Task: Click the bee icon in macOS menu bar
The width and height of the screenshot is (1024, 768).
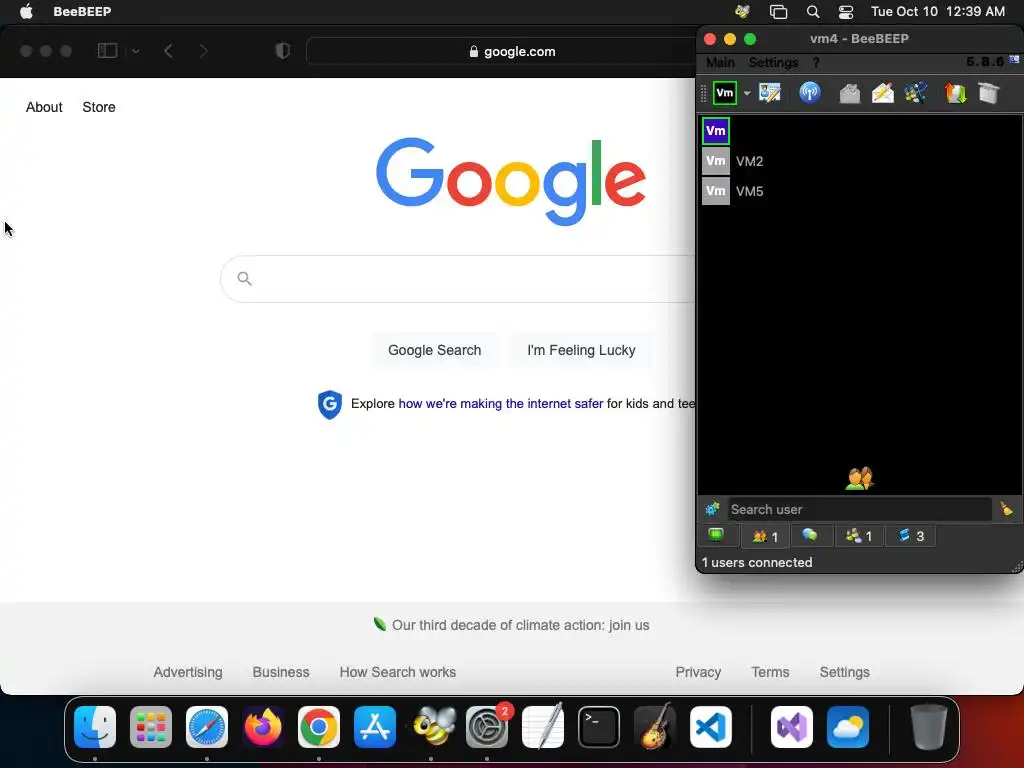Action: click(742, 11)
